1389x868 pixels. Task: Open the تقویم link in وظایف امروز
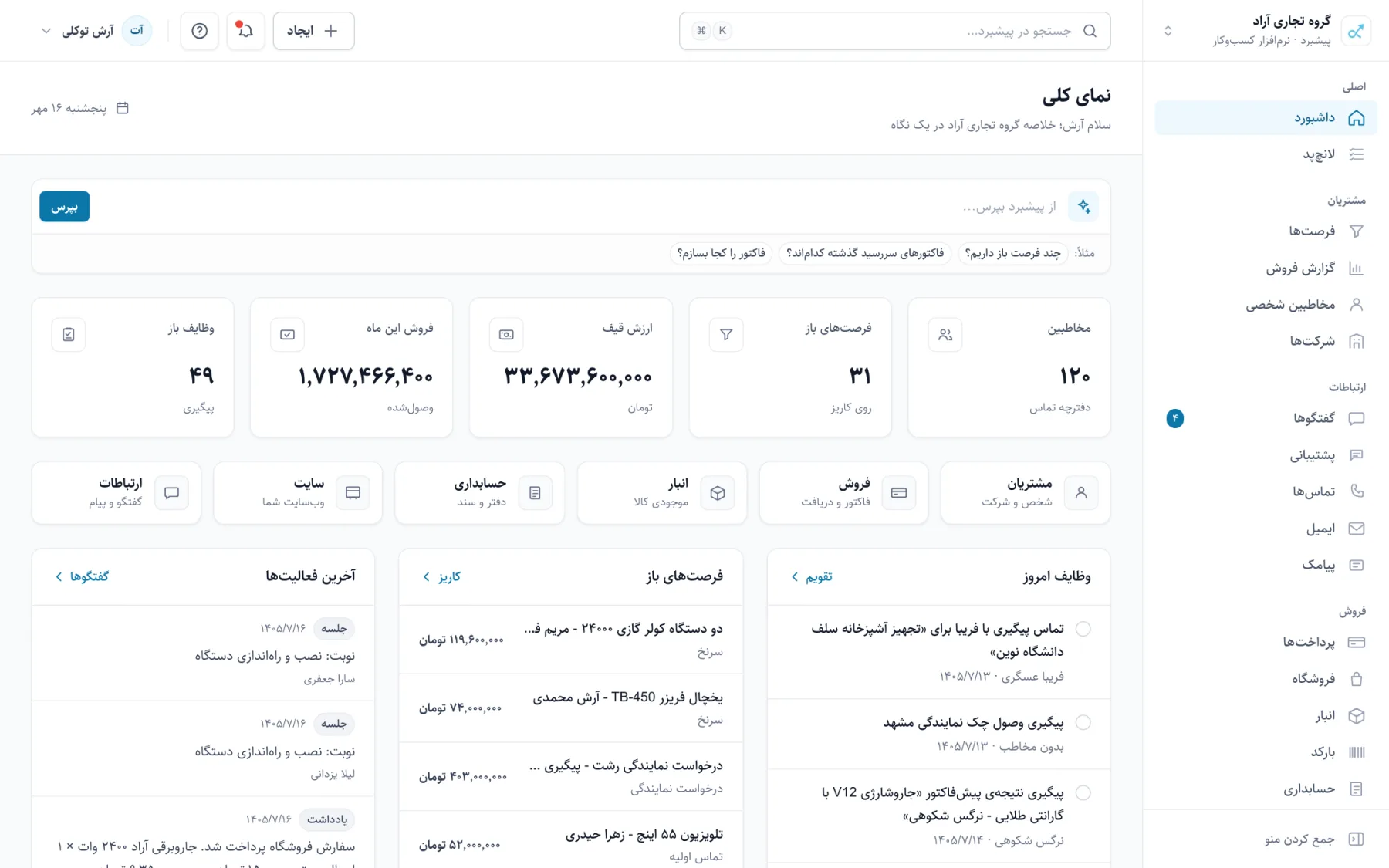(812, 577)
